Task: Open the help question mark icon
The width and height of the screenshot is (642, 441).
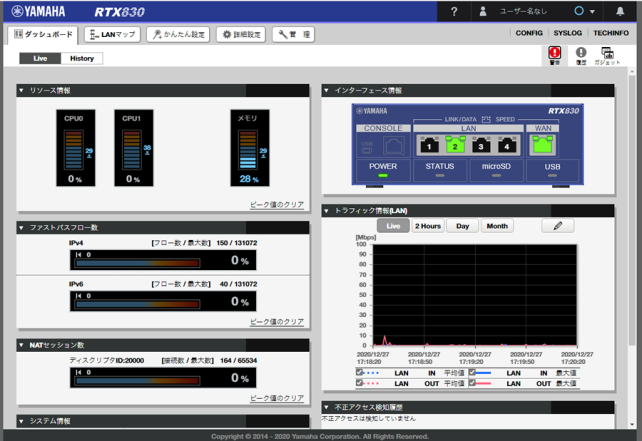Action: pyautogui.click(x=454, y=11)
